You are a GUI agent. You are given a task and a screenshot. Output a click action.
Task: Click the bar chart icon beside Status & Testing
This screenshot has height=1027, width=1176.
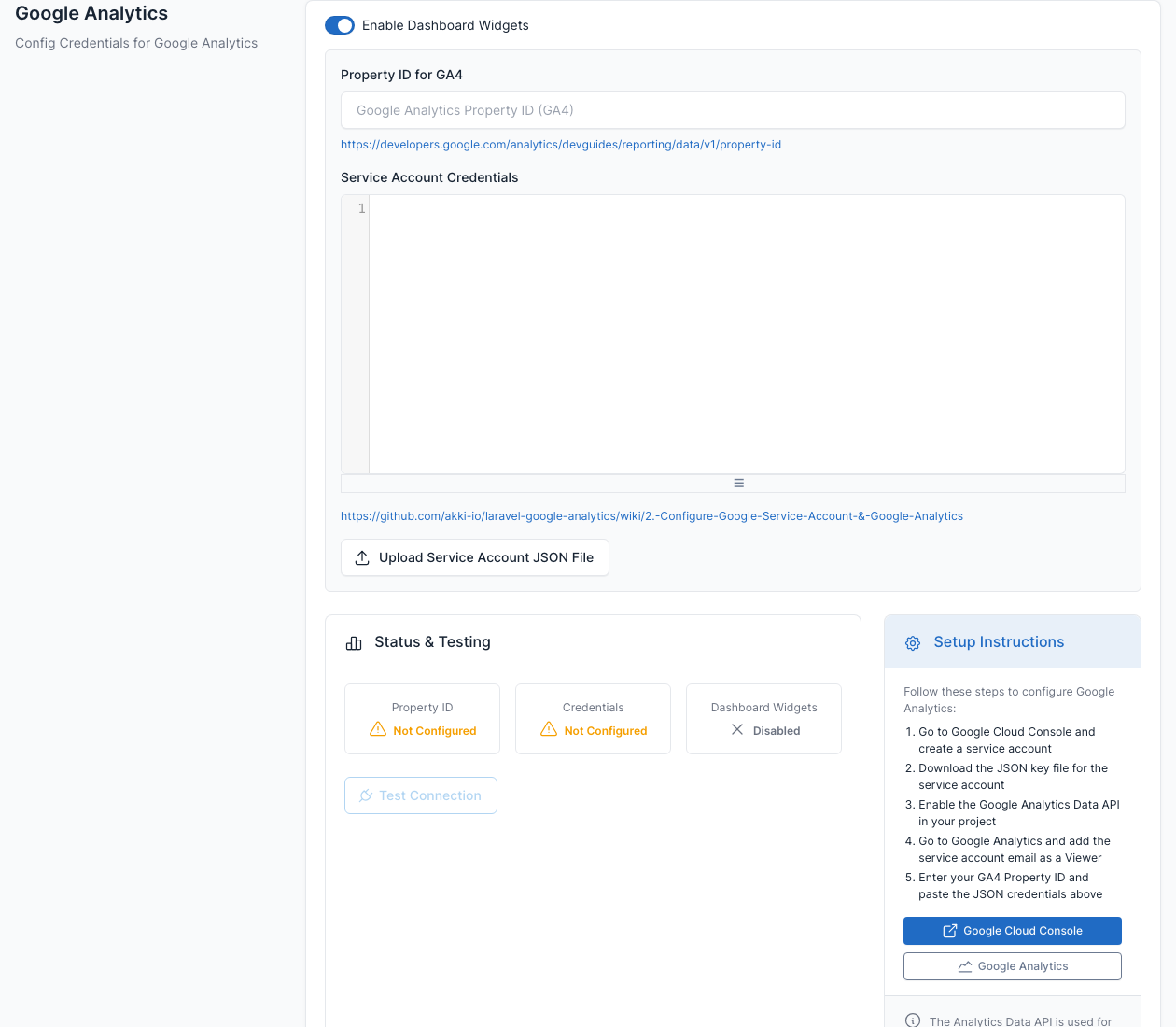354,643
